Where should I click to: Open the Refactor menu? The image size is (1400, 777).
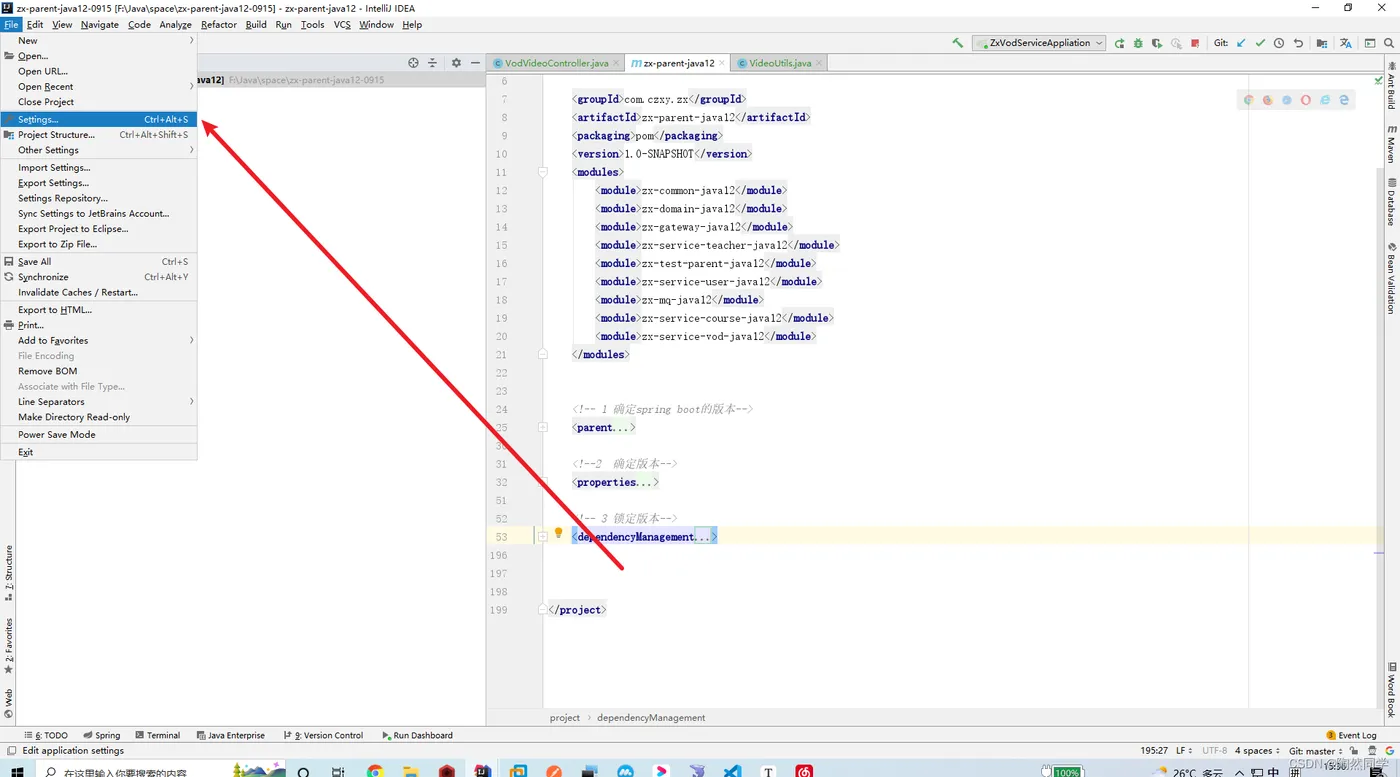pyautogui.click(x=219, y=25)
